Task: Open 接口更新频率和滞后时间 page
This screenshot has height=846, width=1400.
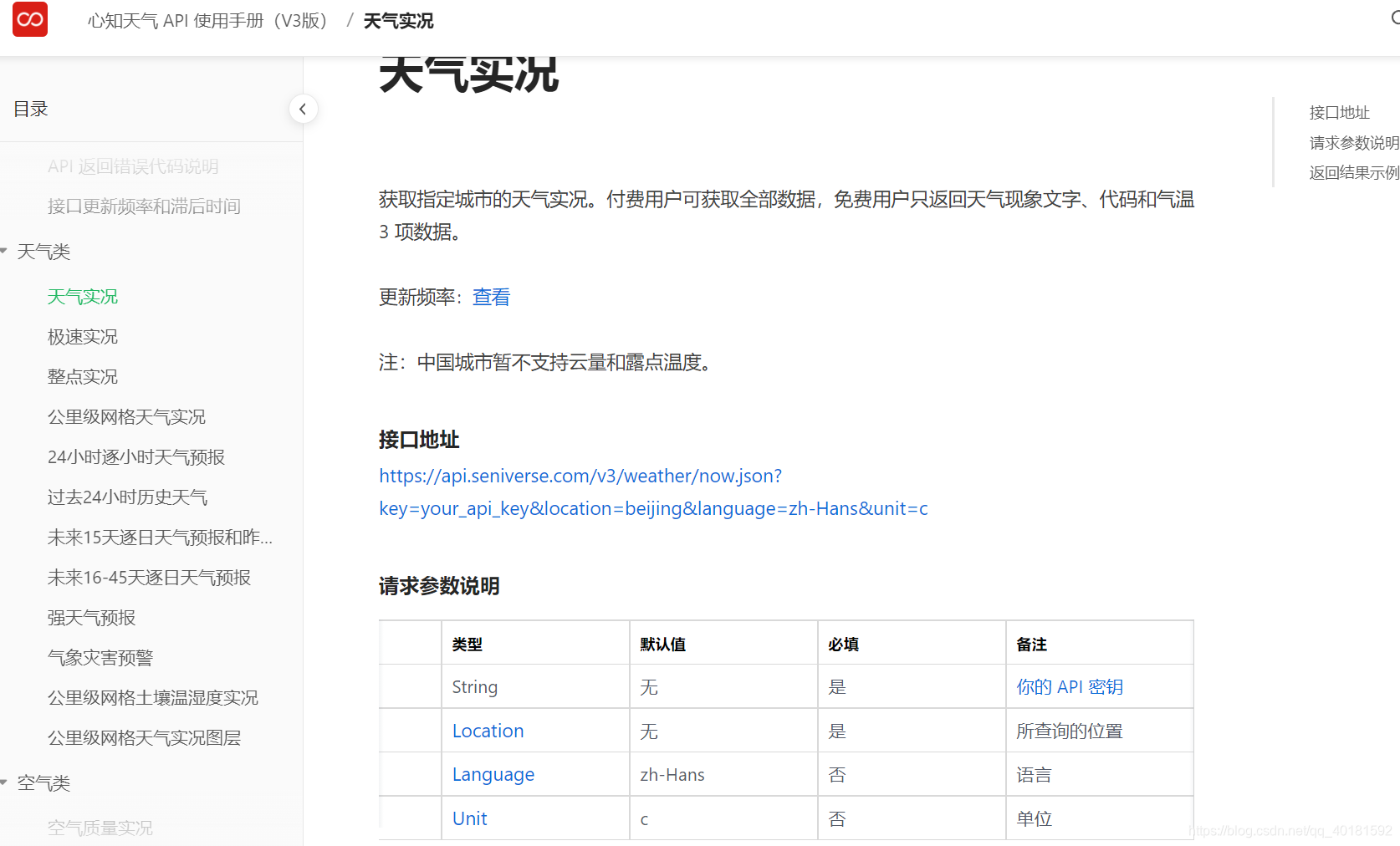Action: click(145, 206)
